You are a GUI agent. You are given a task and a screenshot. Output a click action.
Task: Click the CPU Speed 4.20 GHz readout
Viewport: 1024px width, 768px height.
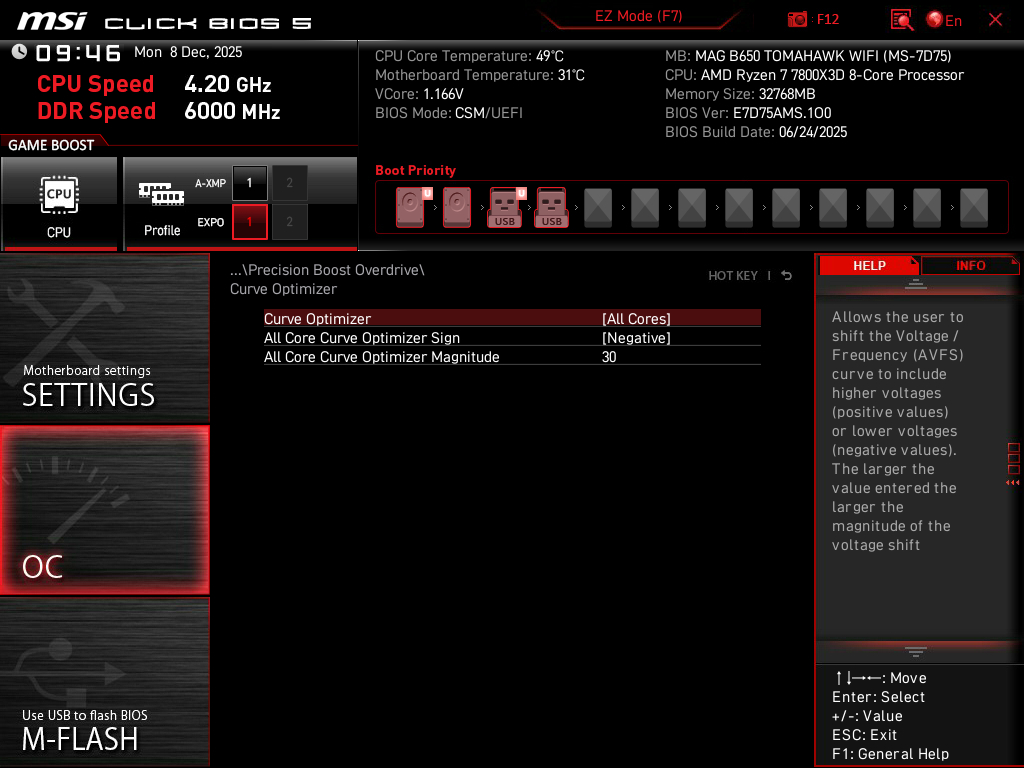coord(153,84)
